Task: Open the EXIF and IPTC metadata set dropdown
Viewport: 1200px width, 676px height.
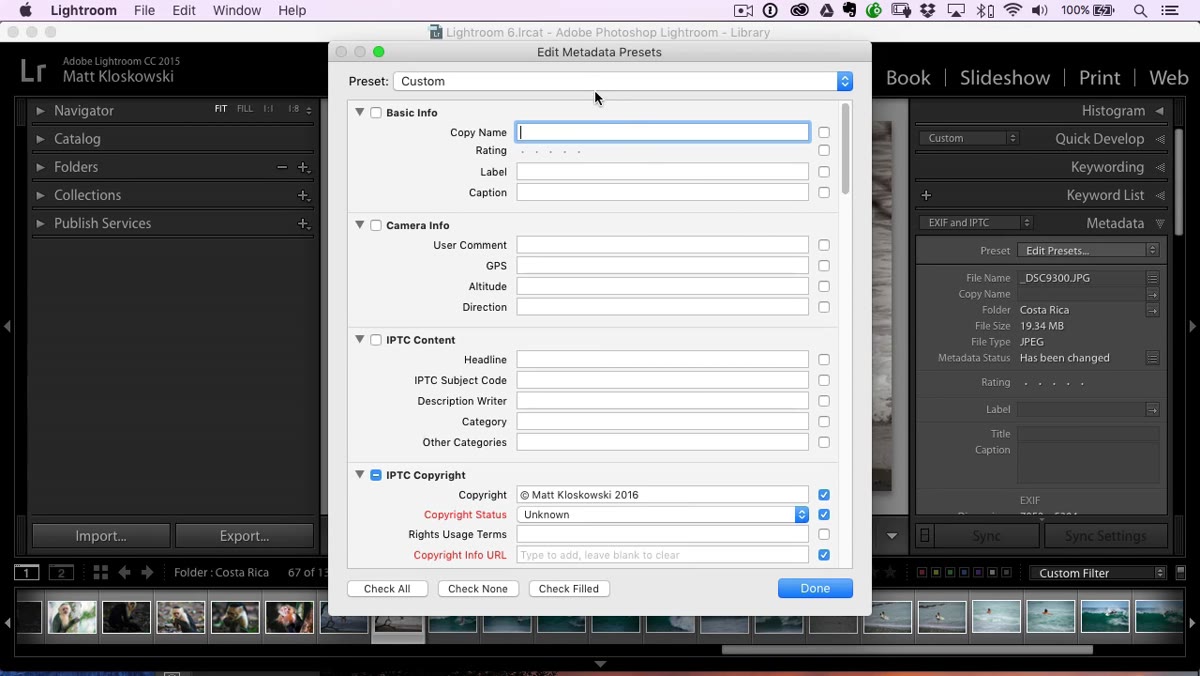Action: 975,223
